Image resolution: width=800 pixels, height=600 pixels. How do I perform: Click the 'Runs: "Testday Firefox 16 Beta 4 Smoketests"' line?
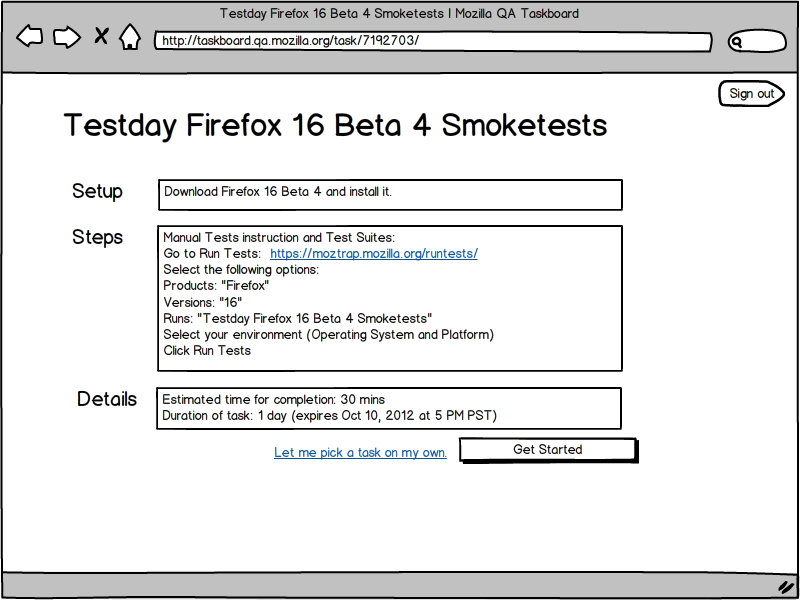[298, 318]
